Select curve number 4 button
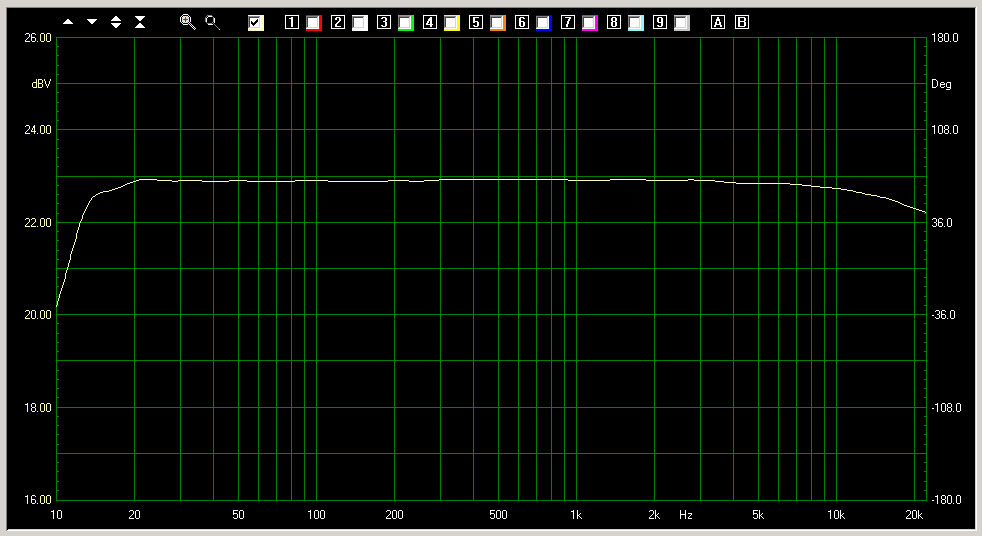 (430, 23)
